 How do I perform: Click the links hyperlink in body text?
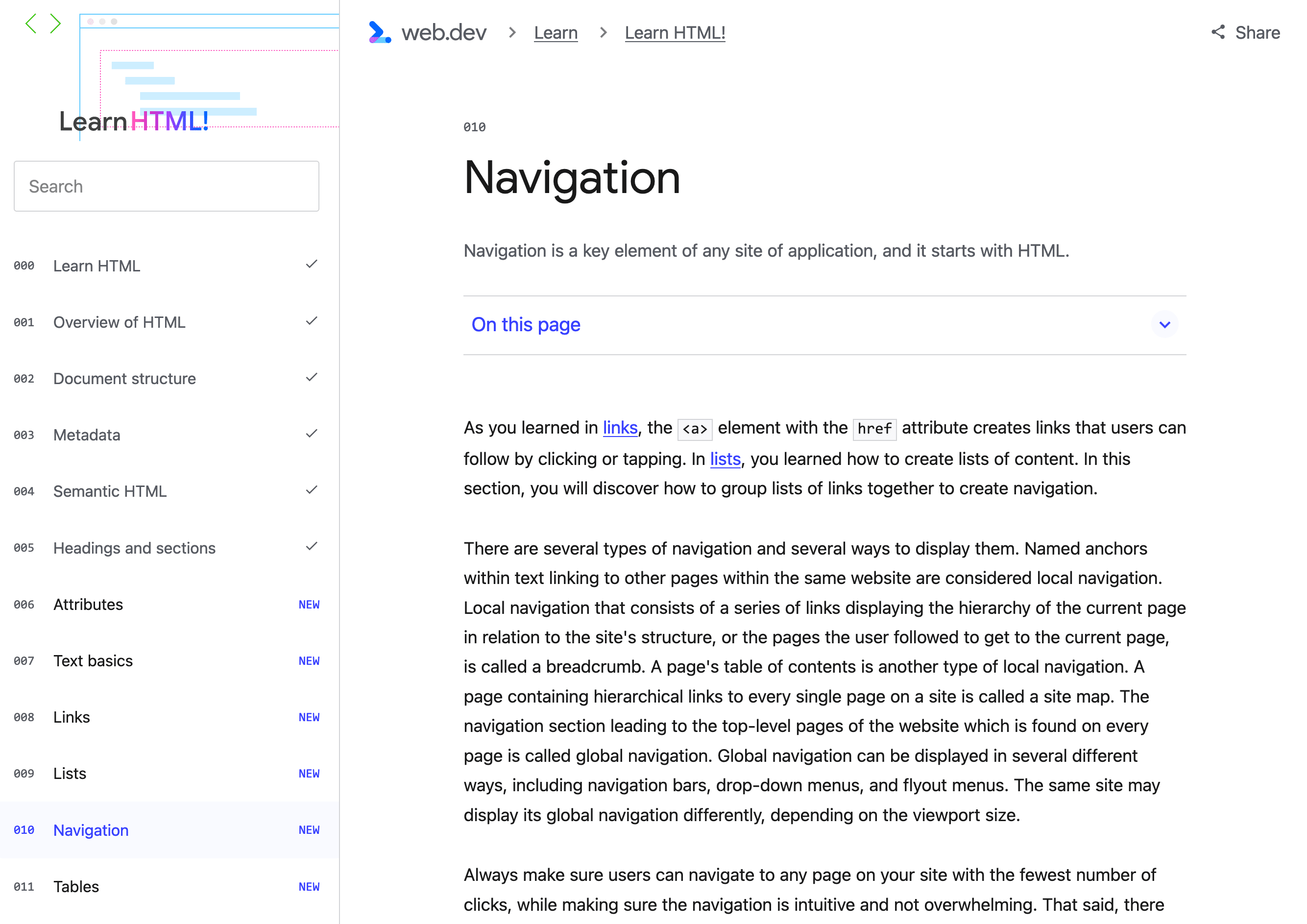coord(619,429)
